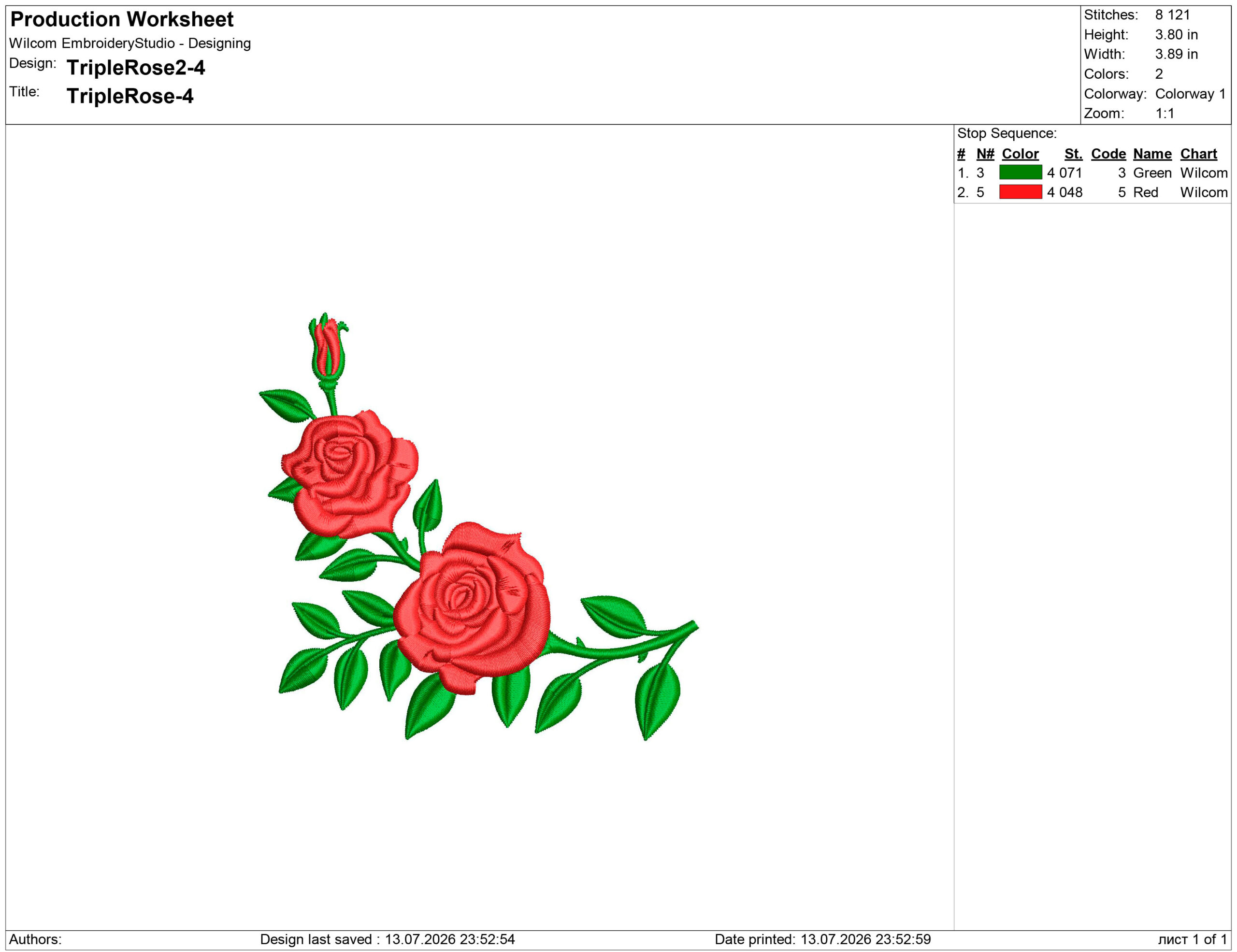Click the "Code" column header

1108,154
